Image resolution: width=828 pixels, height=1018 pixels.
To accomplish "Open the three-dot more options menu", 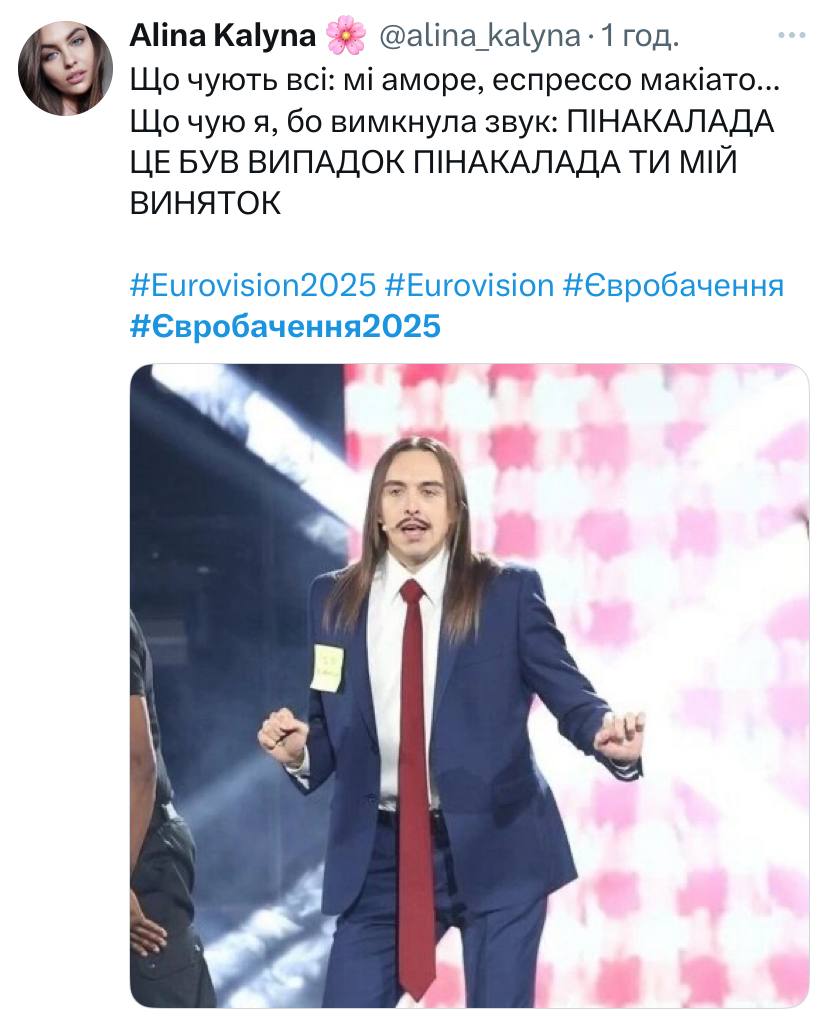I will [x=792, y=36].
